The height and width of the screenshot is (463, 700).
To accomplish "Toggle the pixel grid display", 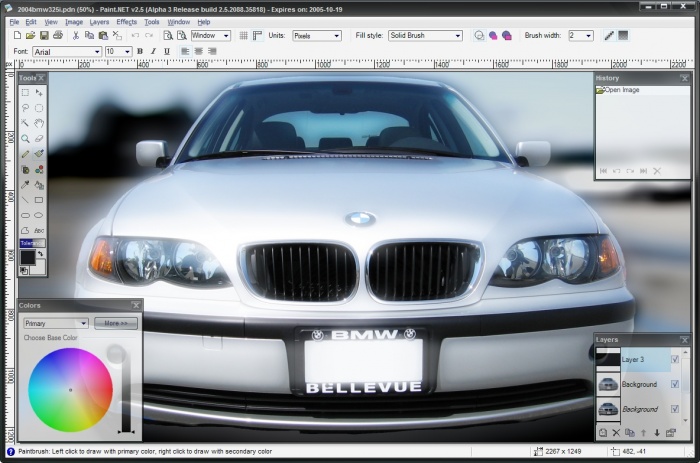I will [x=243, y=35].
